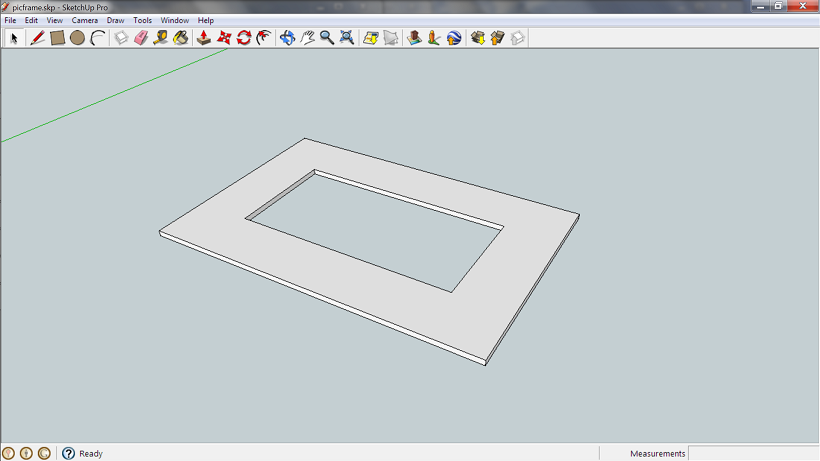The image size is (820, 461).
Task: Click the Add Location map icon
Action: [x=371, y=38]
